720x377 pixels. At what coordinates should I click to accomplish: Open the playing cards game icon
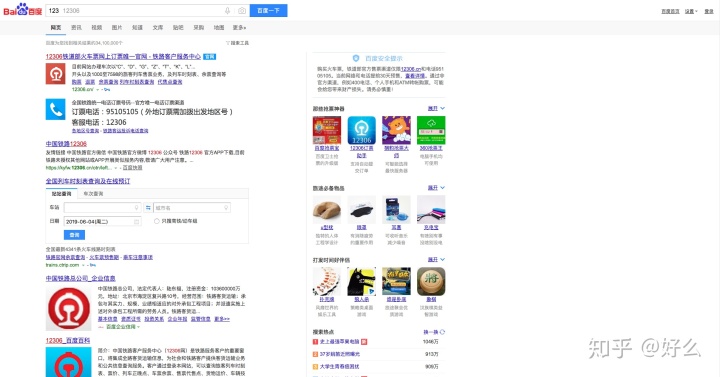(327, 281)
